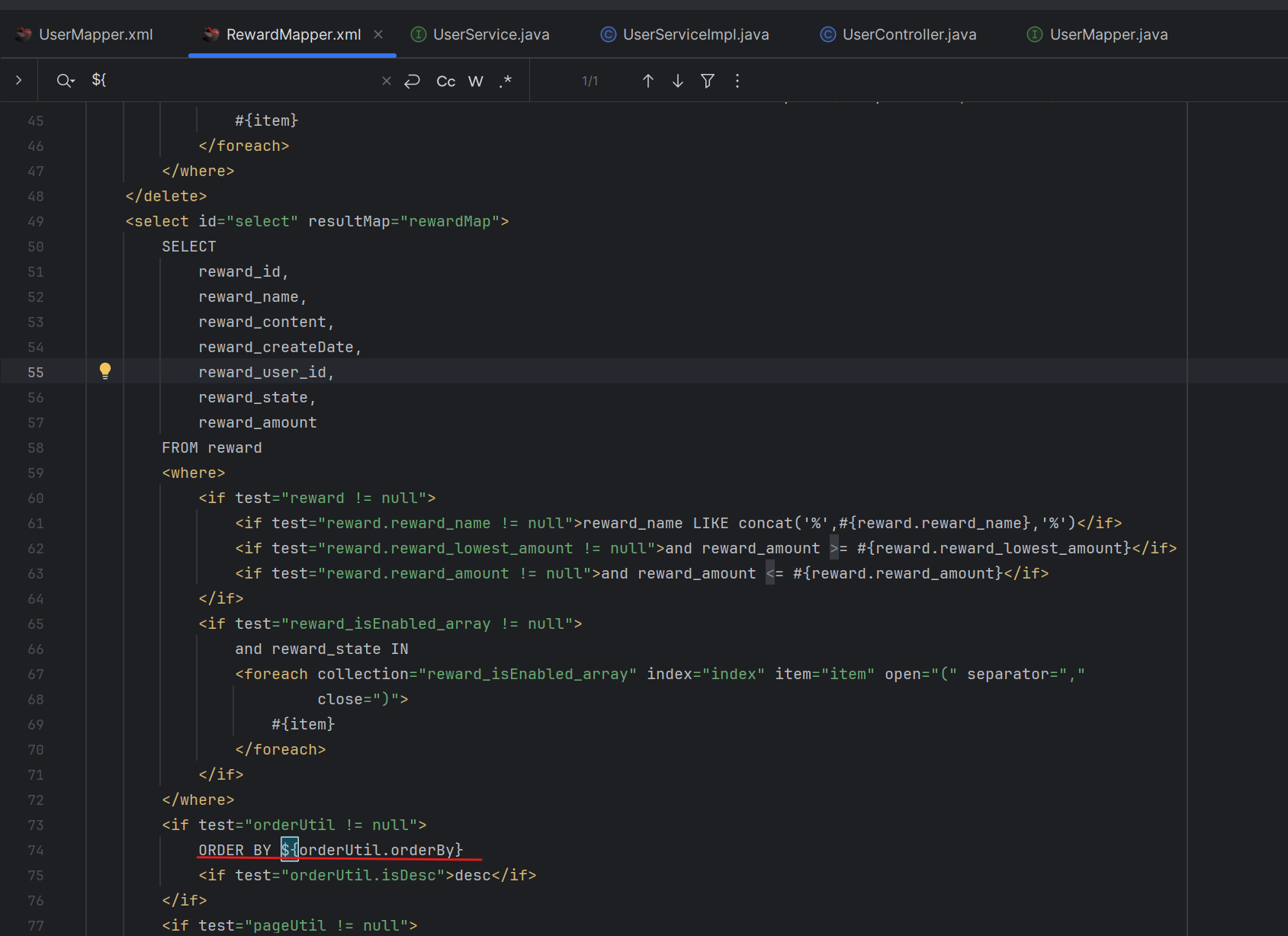Click the new line icon in search bar
The image size is (1288, 936).
click(x=413, y=81)
